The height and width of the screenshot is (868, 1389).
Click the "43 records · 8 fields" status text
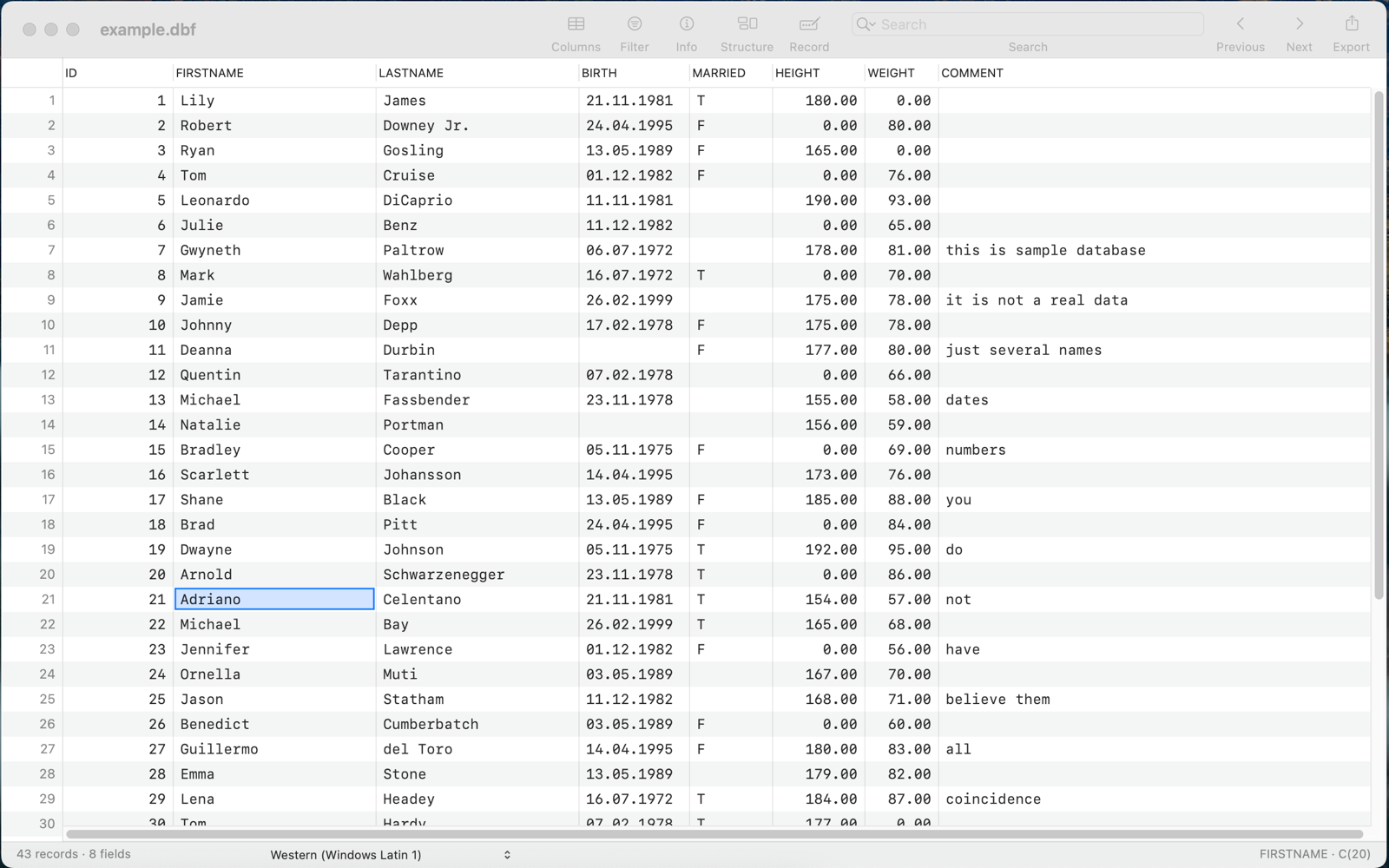pos(74,854)
